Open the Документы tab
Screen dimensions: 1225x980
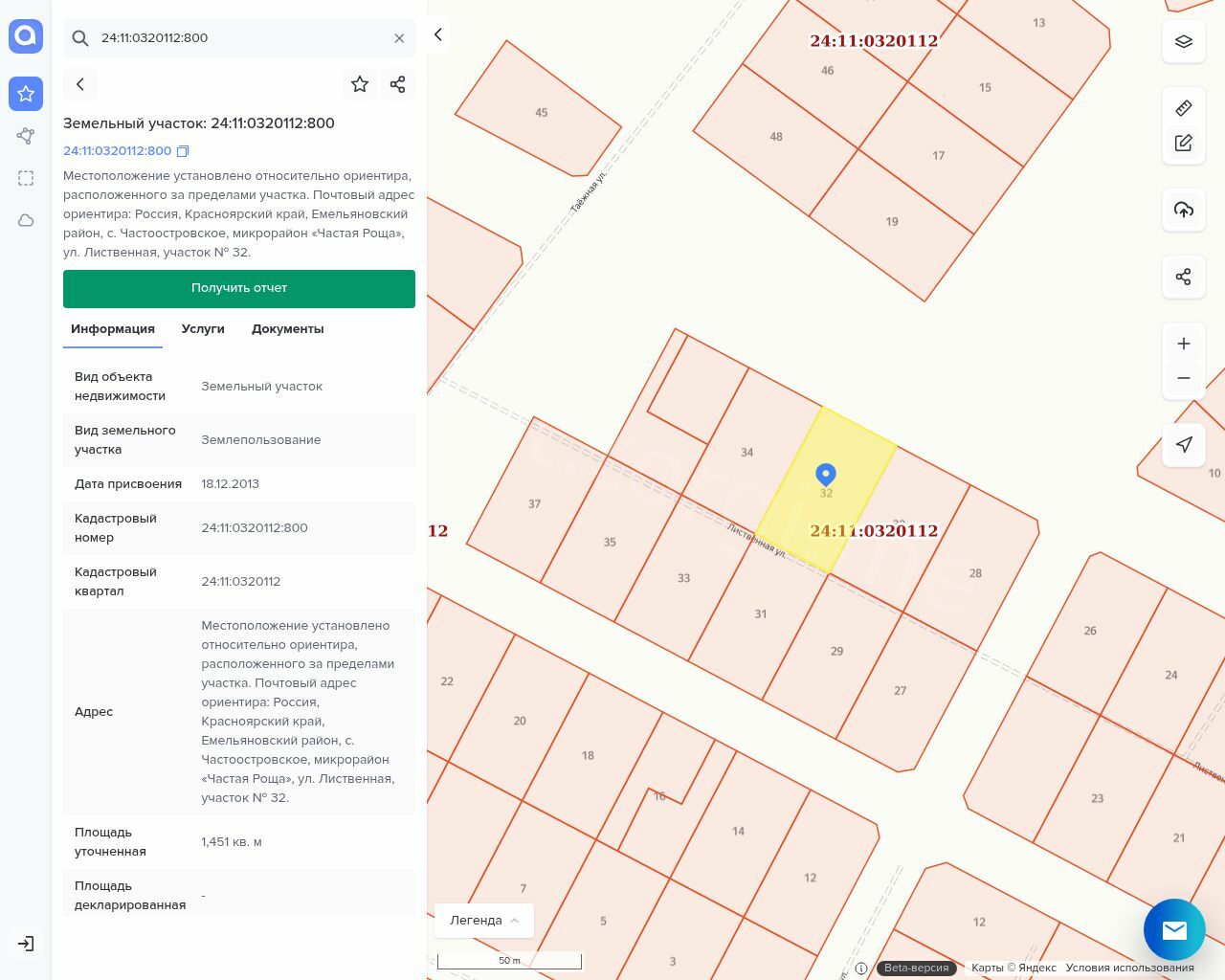pyautogui.click(x=287, y=329)
